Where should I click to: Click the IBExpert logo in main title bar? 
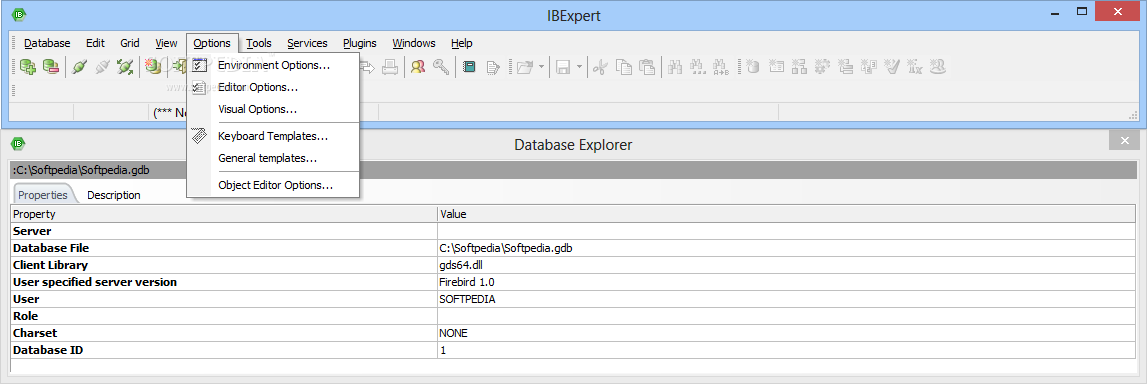(20, 15)
